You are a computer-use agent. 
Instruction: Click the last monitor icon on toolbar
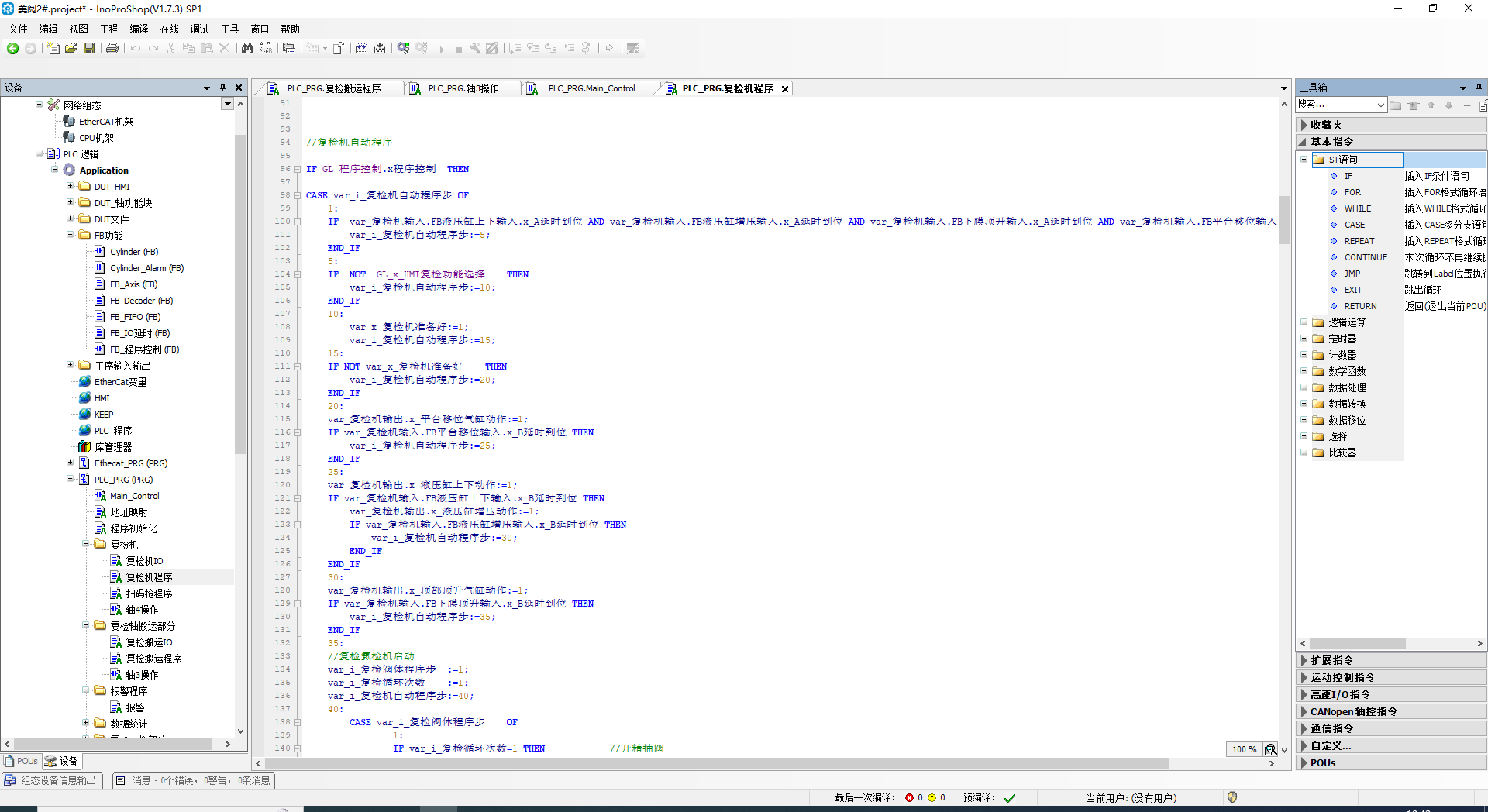[633, 48]
